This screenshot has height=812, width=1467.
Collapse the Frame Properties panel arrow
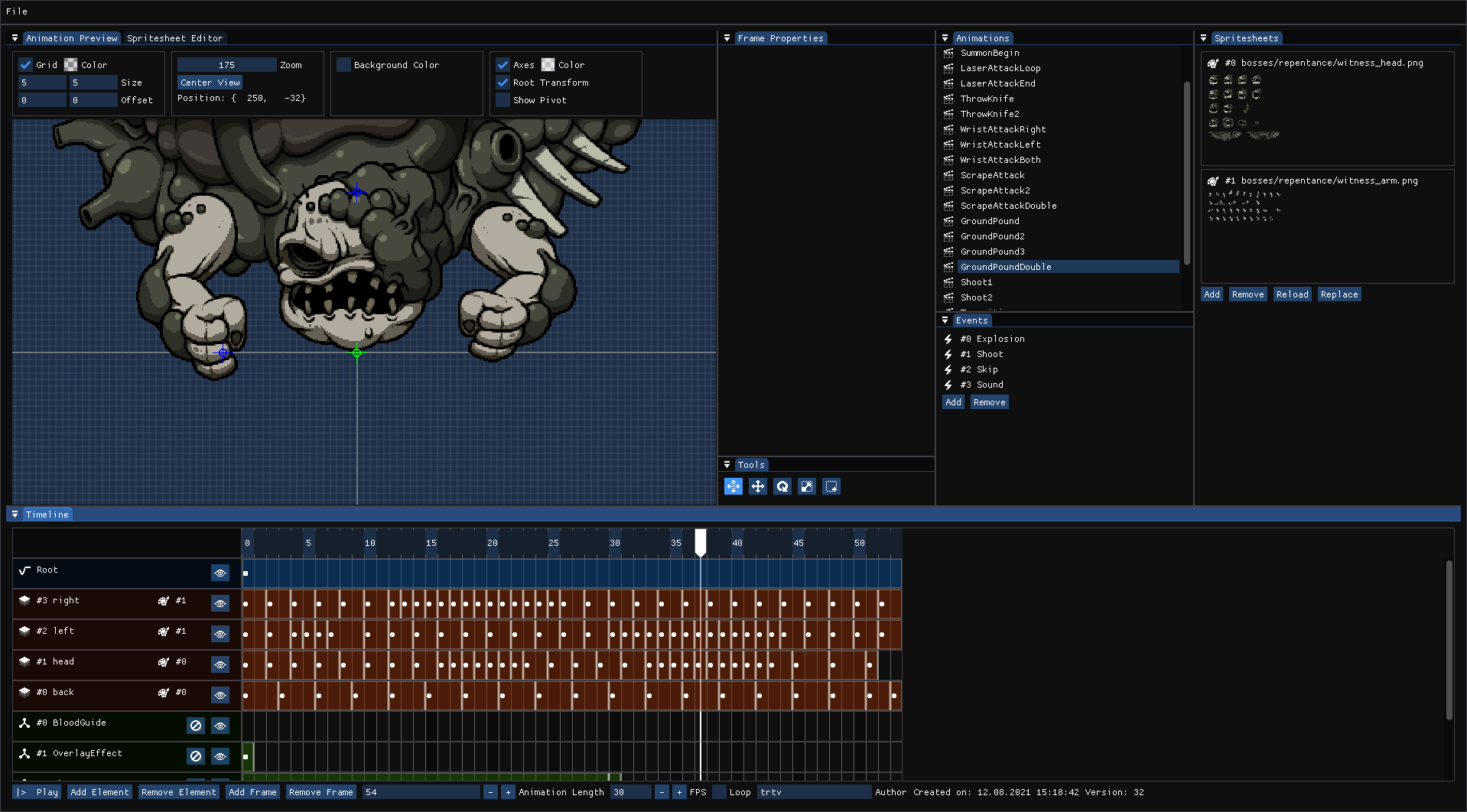(x=727, y=38)
